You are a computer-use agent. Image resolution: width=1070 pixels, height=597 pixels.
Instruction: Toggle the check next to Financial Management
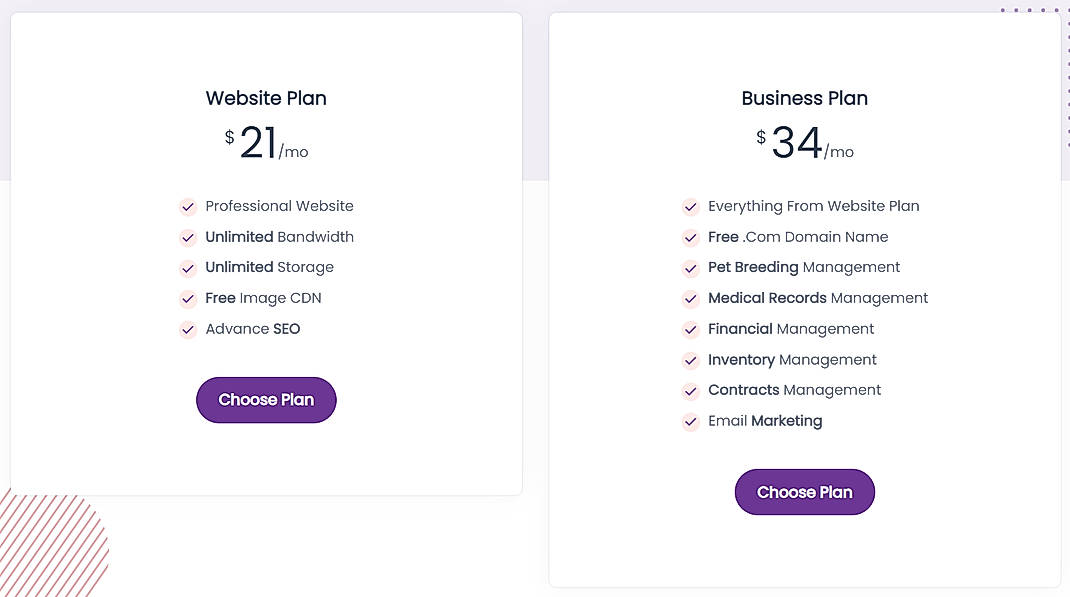tap(691, 329)
